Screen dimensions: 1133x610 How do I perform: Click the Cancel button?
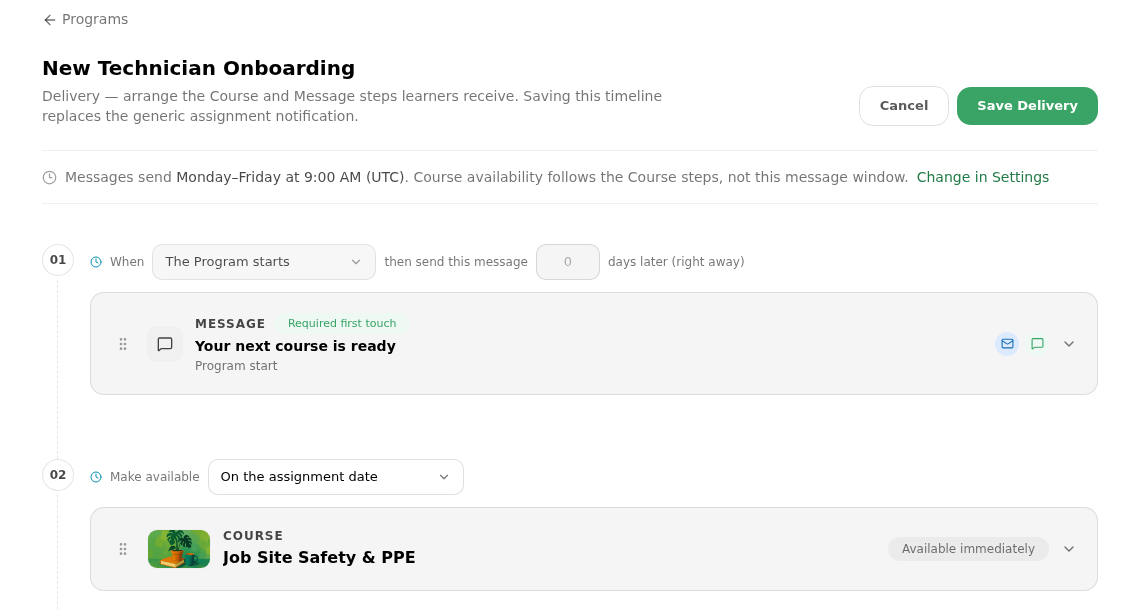903,106
